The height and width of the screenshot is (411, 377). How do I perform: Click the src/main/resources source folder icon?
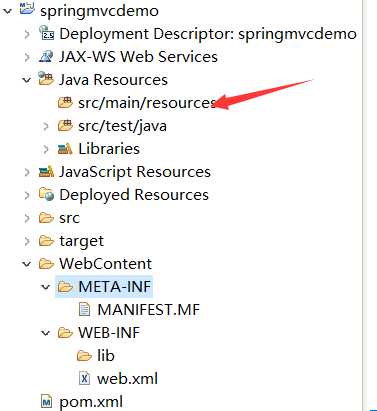[65, 102]
